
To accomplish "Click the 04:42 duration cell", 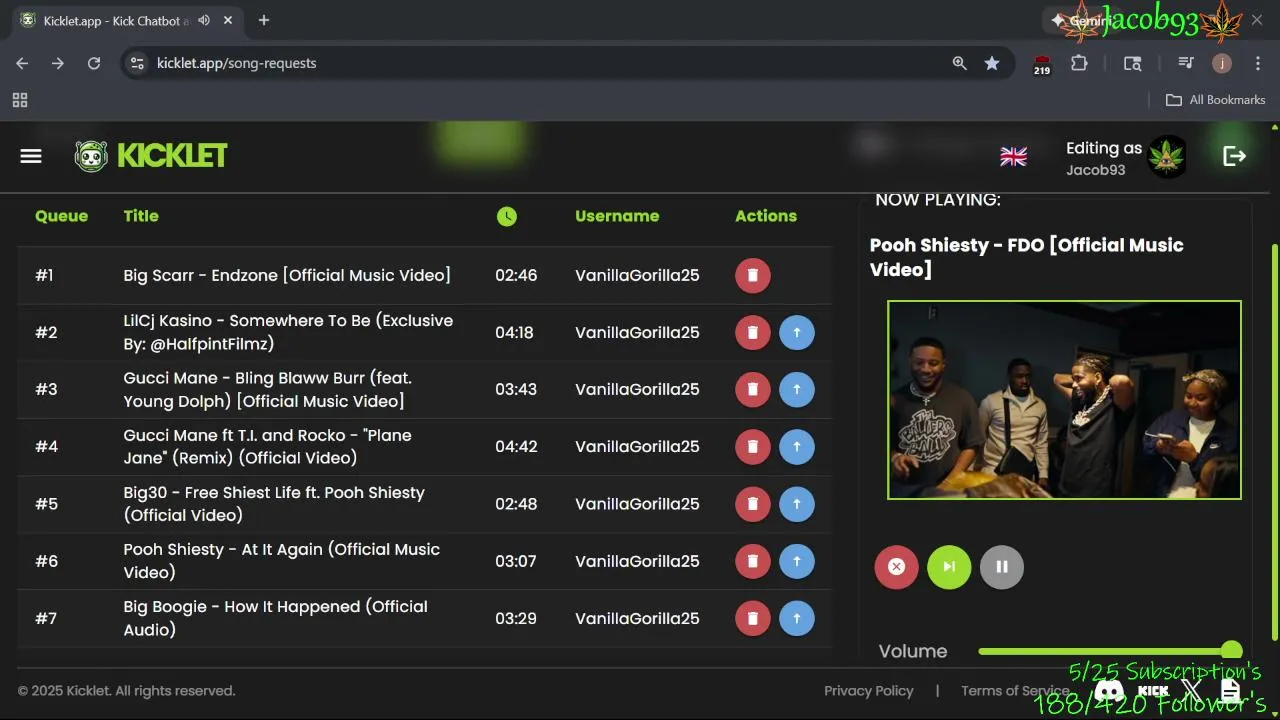I will (x=516, y=447).
